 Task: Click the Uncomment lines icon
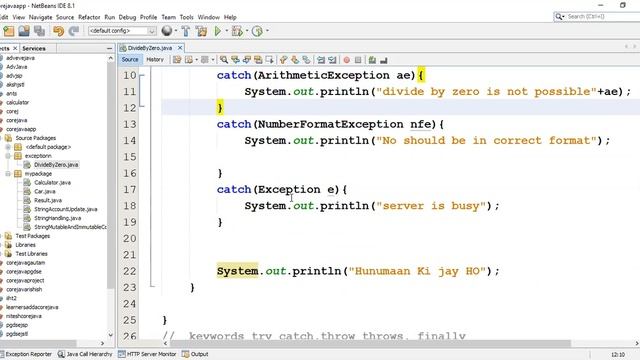pos(383,60)
